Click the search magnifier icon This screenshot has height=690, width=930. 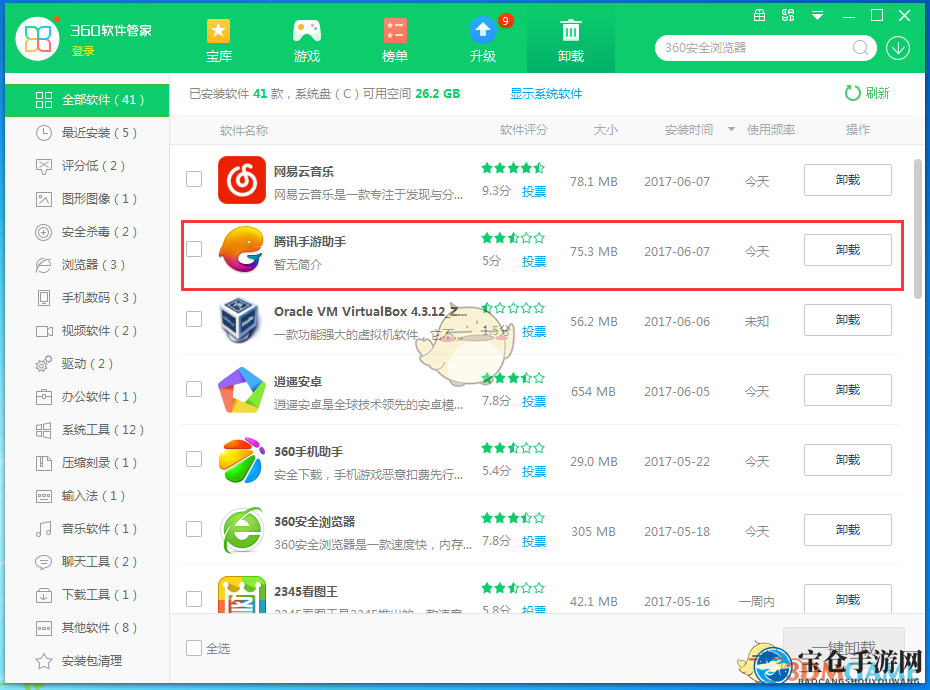click(x=860, y=48)
